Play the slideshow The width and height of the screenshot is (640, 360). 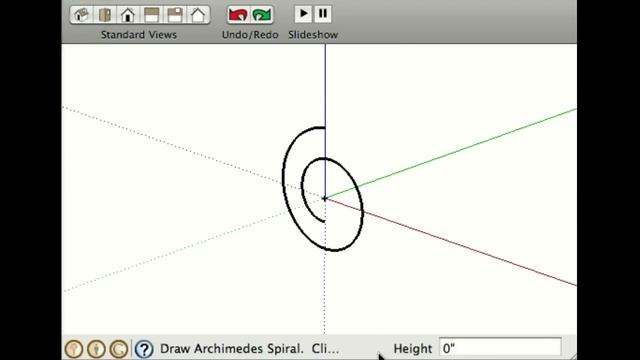pyautogui.click(x=303, y=14)
